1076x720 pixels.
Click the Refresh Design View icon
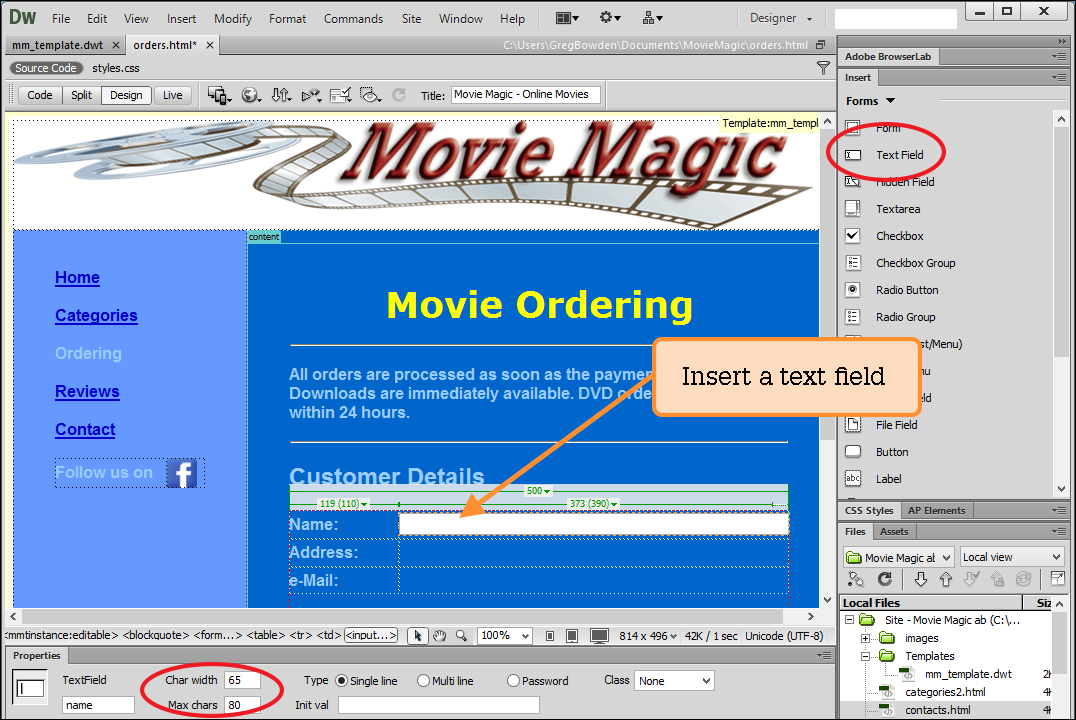point(399,95)
